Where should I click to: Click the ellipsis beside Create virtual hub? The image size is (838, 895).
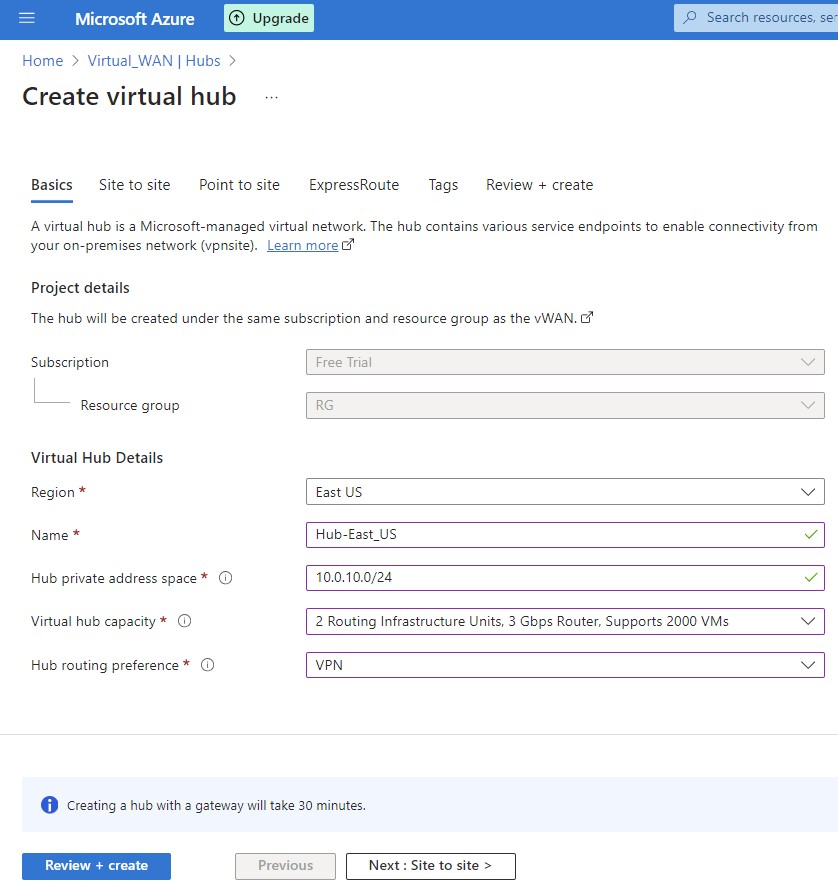(271, 97)
